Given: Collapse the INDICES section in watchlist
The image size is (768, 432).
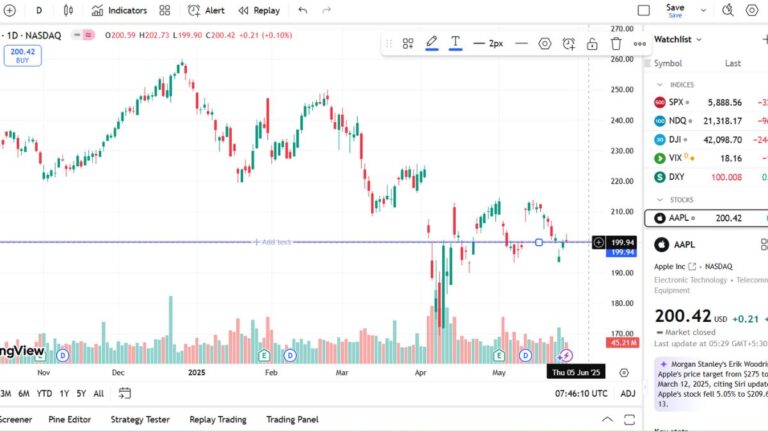Looking at the screenshot, I should point(662,85).
